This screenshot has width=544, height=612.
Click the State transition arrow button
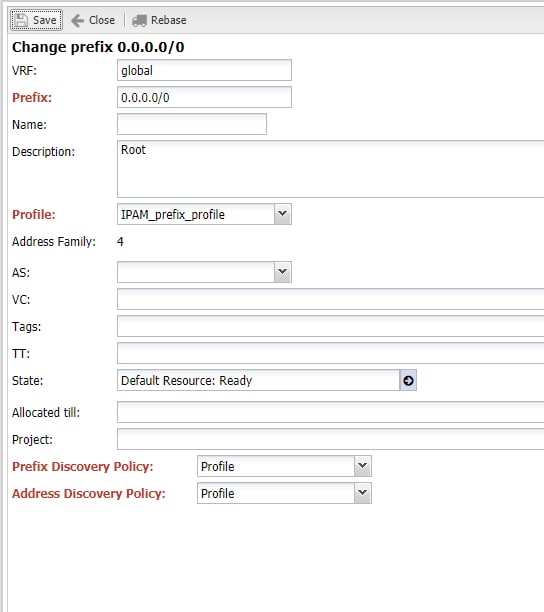click(x=408, y=381)
